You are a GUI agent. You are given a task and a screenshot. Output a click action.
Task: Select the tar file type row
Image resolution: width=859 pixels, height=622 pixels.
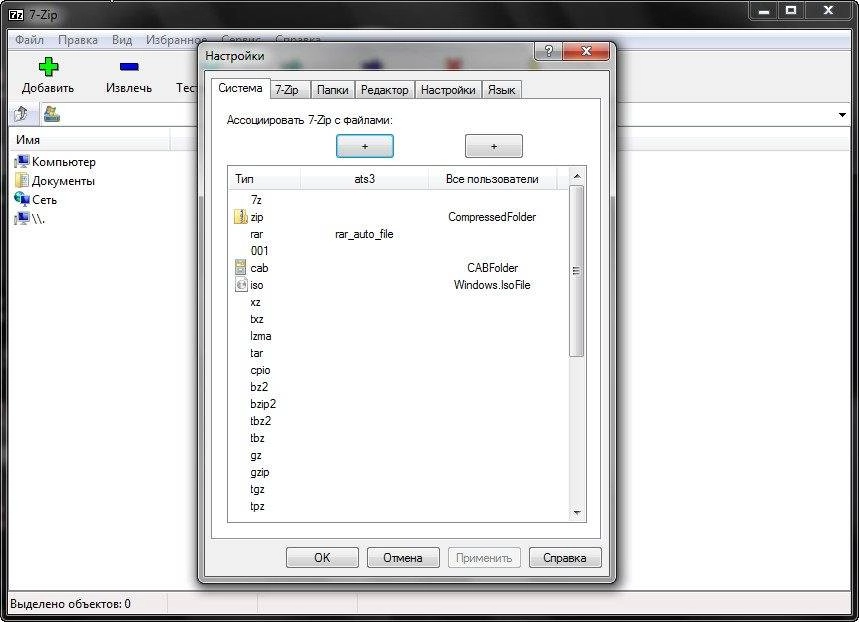tap(399, 353)
